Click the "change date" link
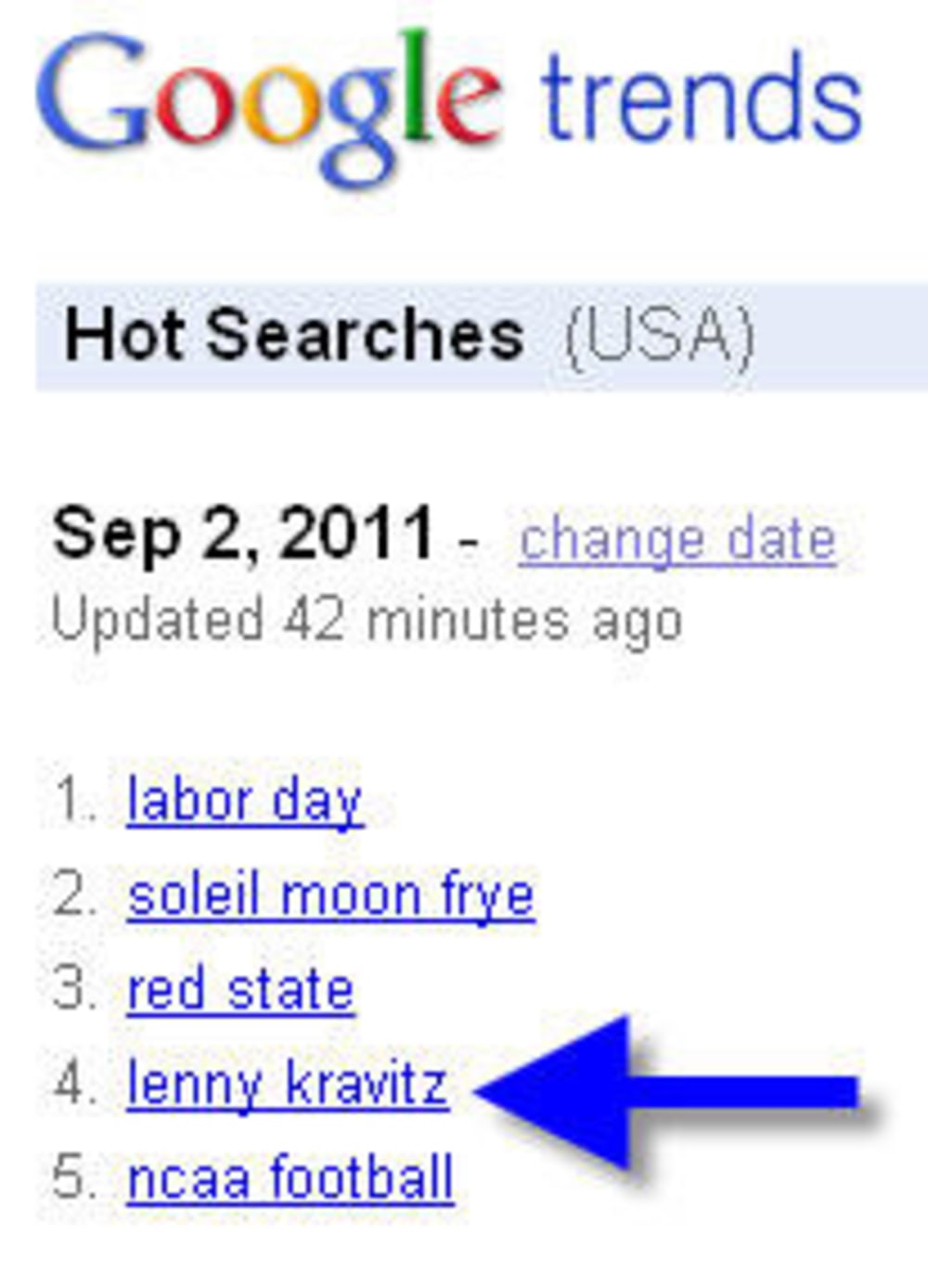Screen dimensions: 928x1288 click(677, 540)
